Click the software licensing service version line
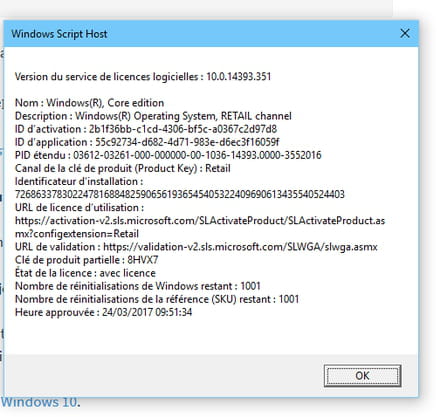This screenshot has height=417, width=440. [x=143, y=77]
